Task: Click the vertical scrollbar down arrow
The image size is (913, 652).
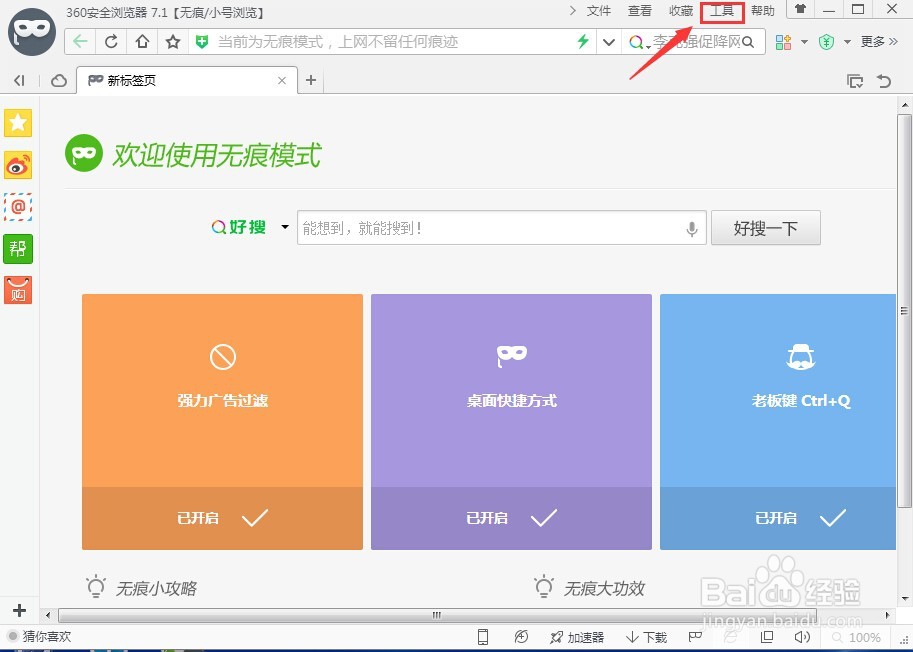Action: click(x=904, y=598)
